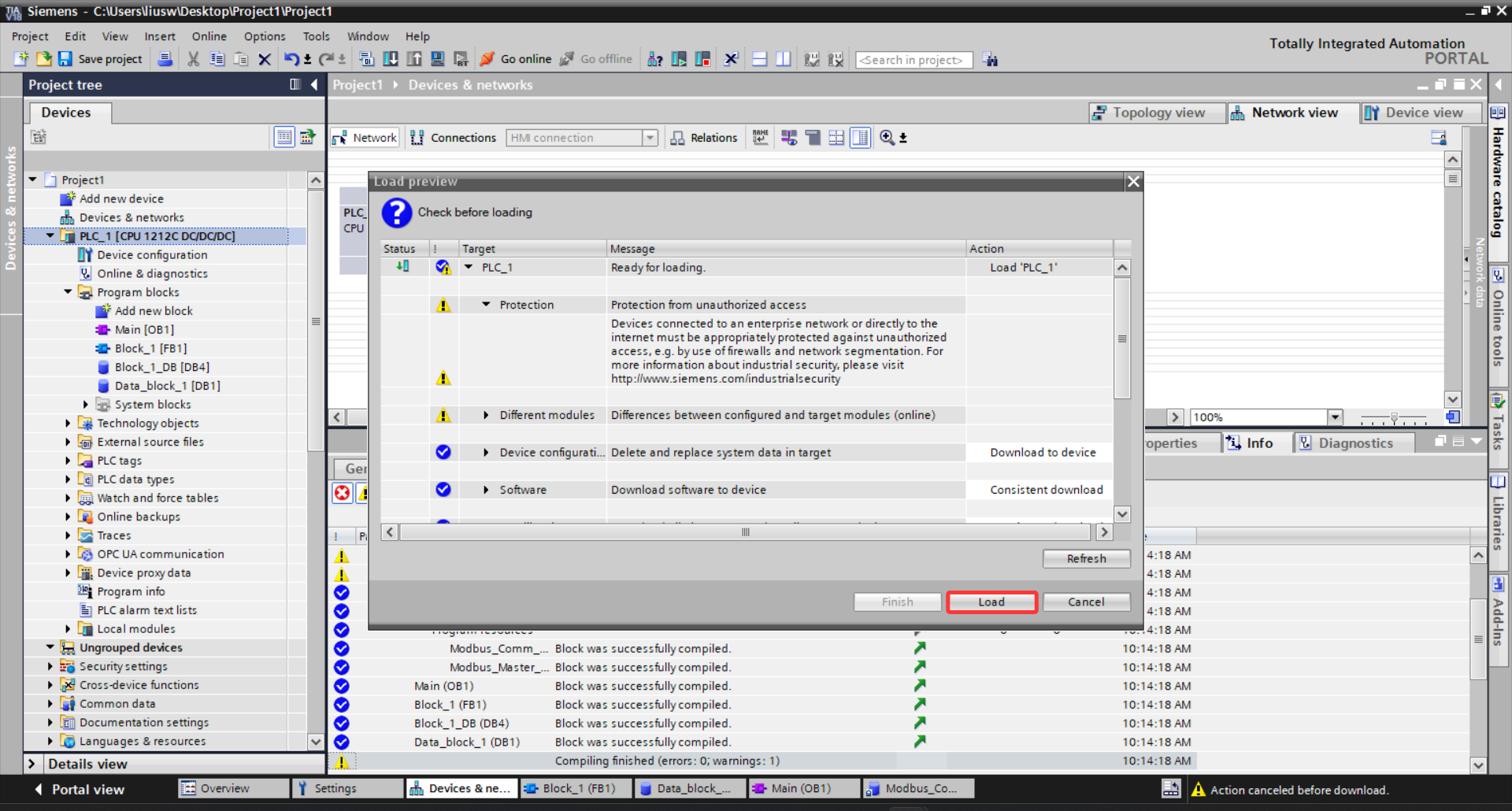This screenshot has width=1512, height=811.
Task: Open the Overview button in bottom bar
Action: [x=233, y=788]
